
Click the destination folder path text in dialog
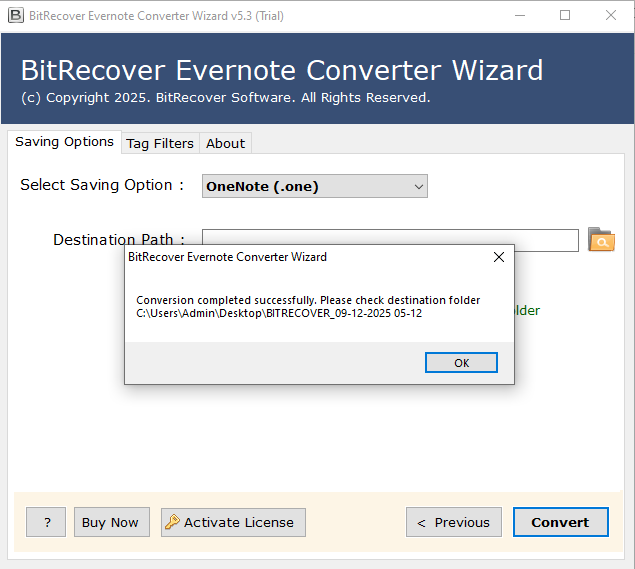(x=279, y=313)
